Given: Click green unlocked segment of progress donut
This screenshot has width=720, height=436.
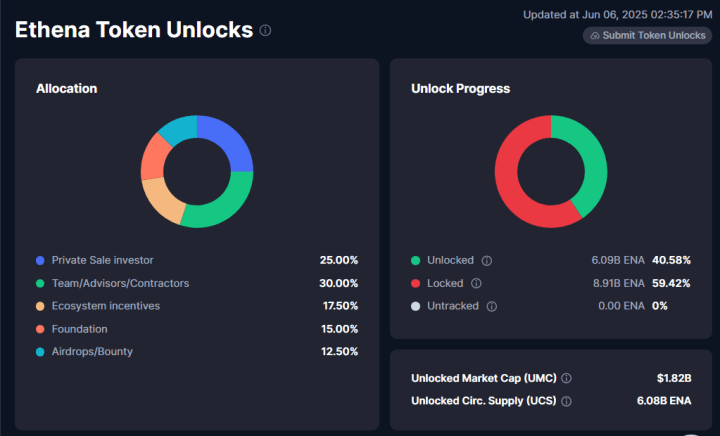Looking at the screenshot, I should click(x=591, y=160).
